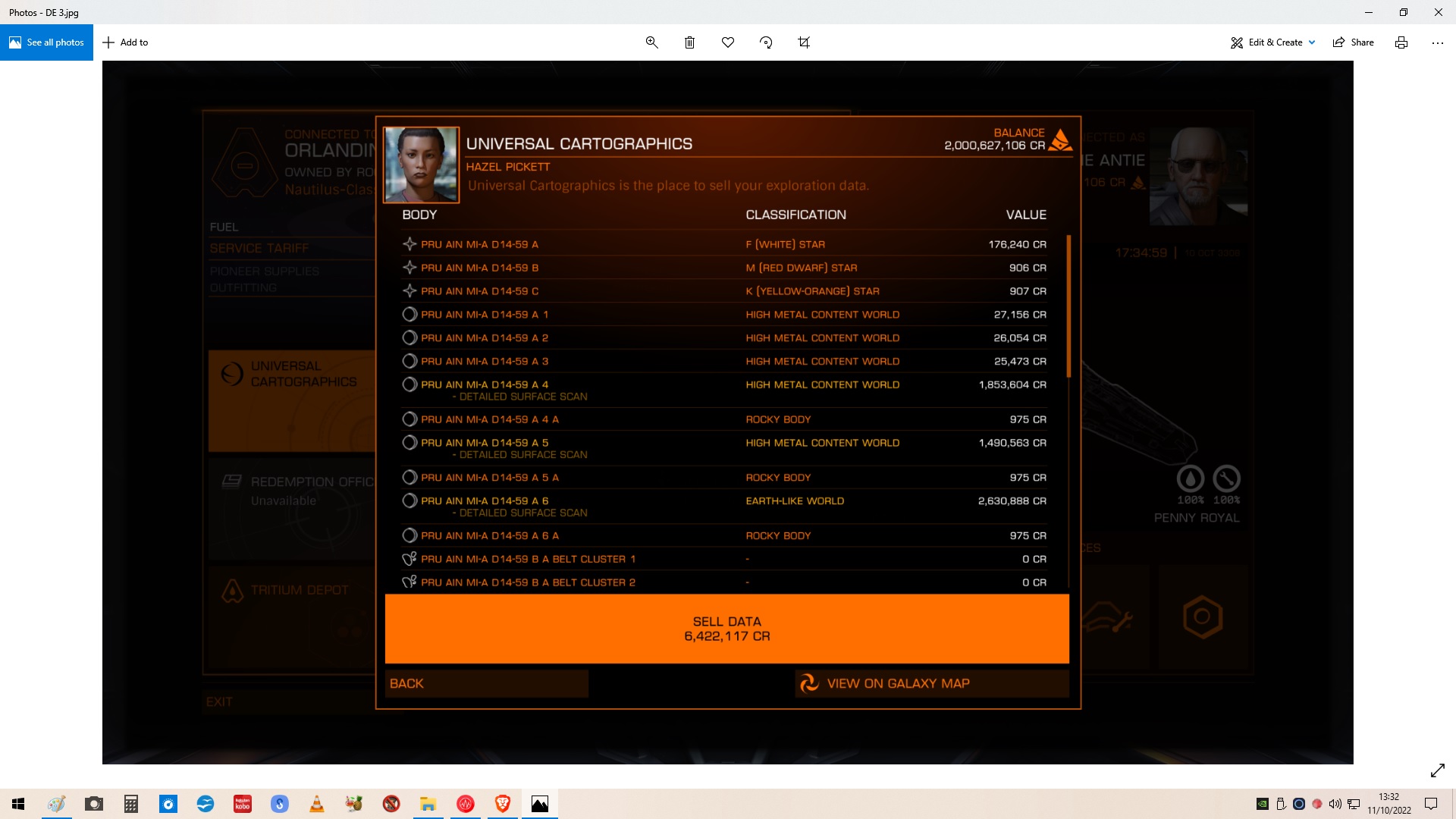
Task: Select row PRU AIN MI-A D14-59 A 2
Action: click(724, 338)
